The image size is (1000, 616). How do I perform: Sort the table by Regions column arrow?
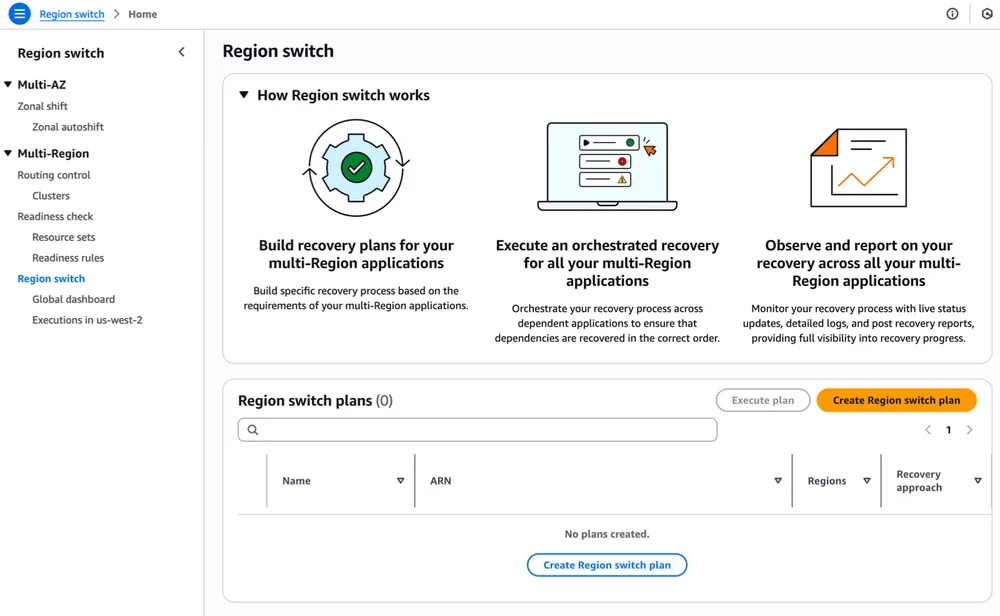point(867,481)
